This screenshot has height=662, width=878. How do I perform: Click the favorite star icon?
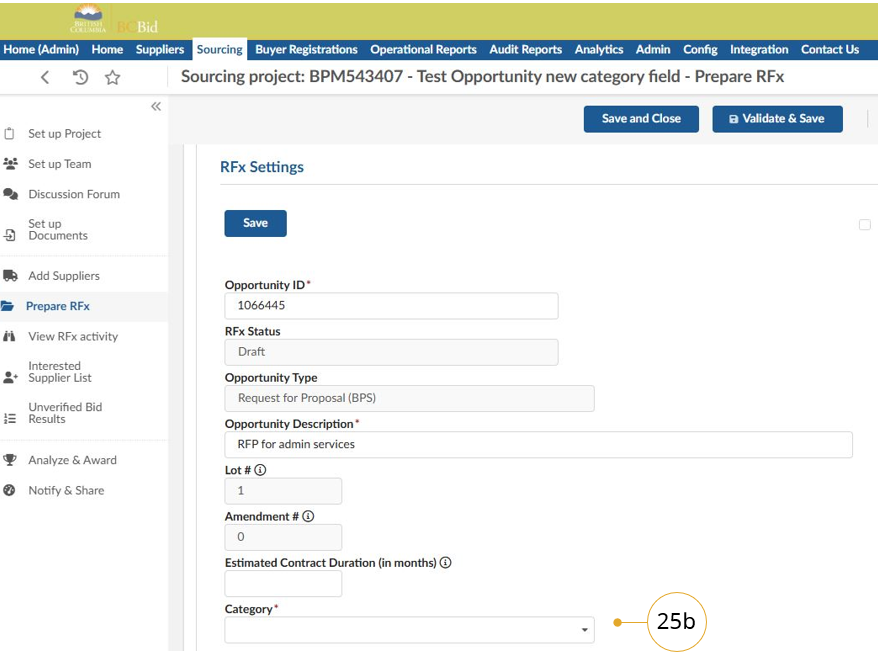point(112,78)
